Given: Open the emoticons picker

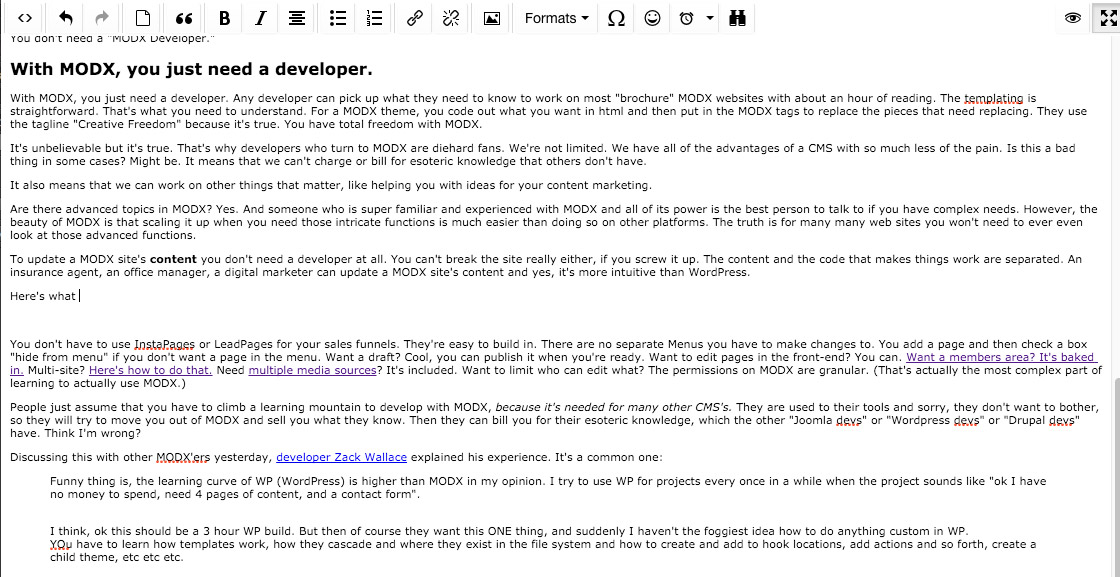Looking at the screenshot, I should pyautogui.click(x=652, y=19).
